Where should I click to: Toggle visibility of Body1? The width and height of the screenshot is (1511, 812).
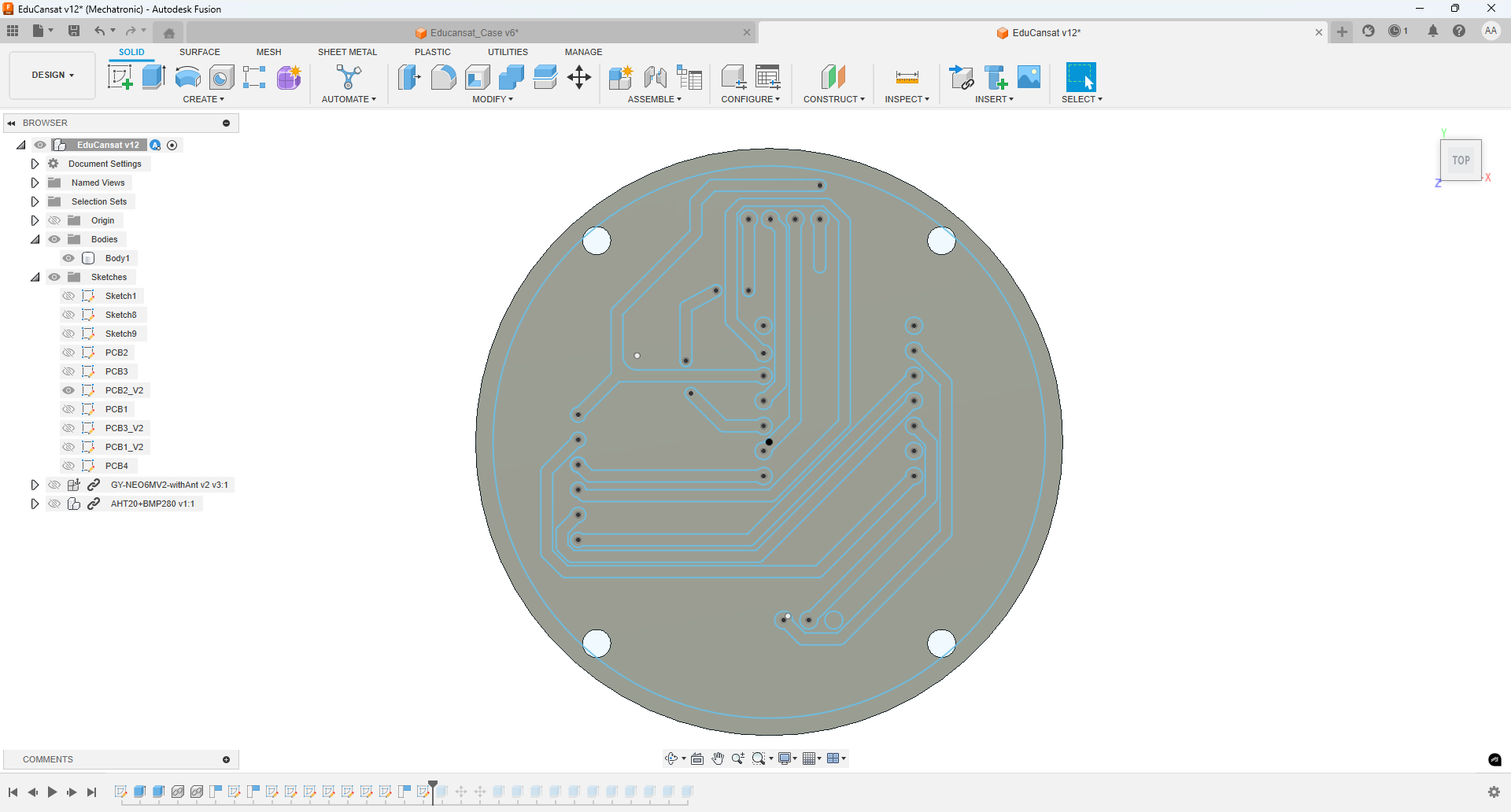coord(68,258)
